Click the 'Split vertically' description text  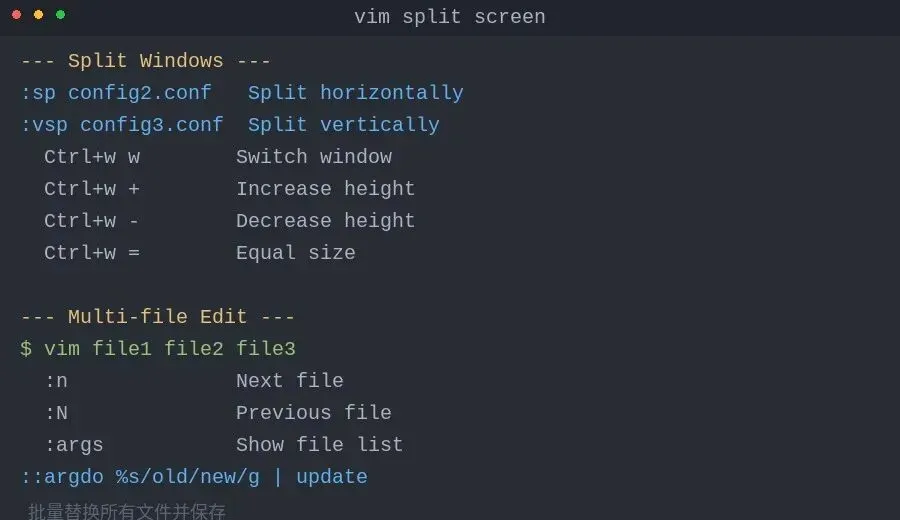click(x=343, y=125)
